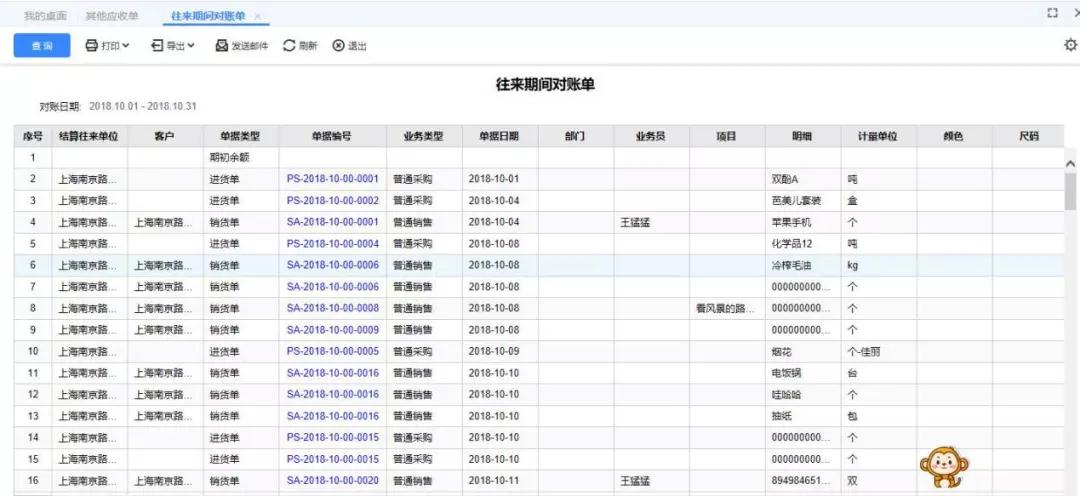Image resolution: width=1080 pixels, height=496 pixels.
Task: Click the blue 查询 button
Action: [42, 45]
